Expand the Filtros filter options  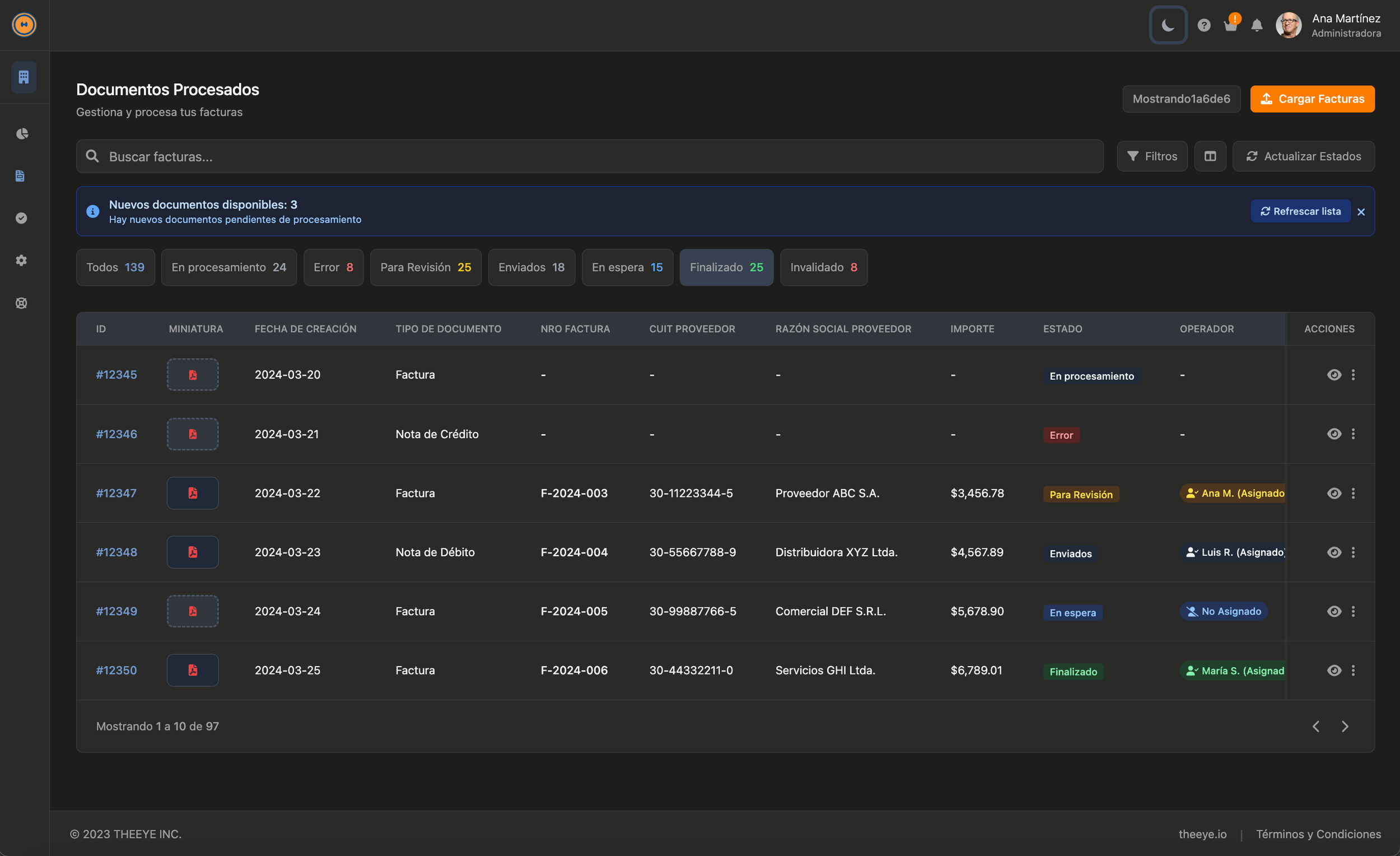(1152, 156)
